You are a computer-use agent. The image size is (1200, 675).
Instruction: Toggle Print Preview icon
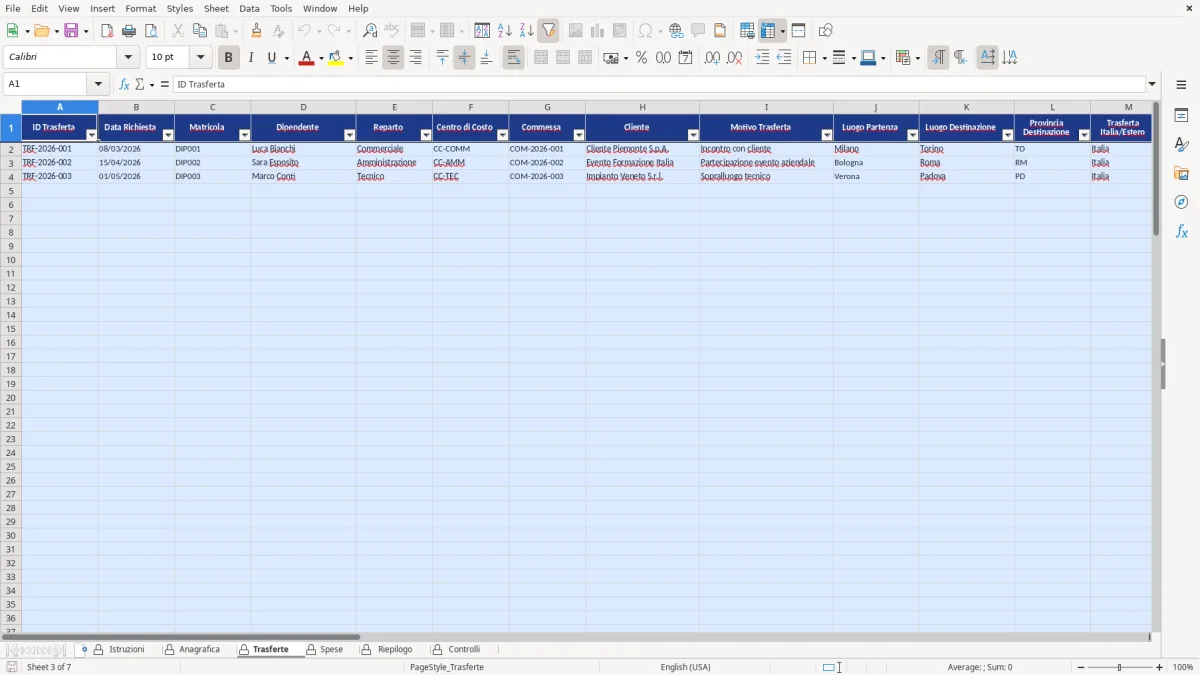coord(151,31)
